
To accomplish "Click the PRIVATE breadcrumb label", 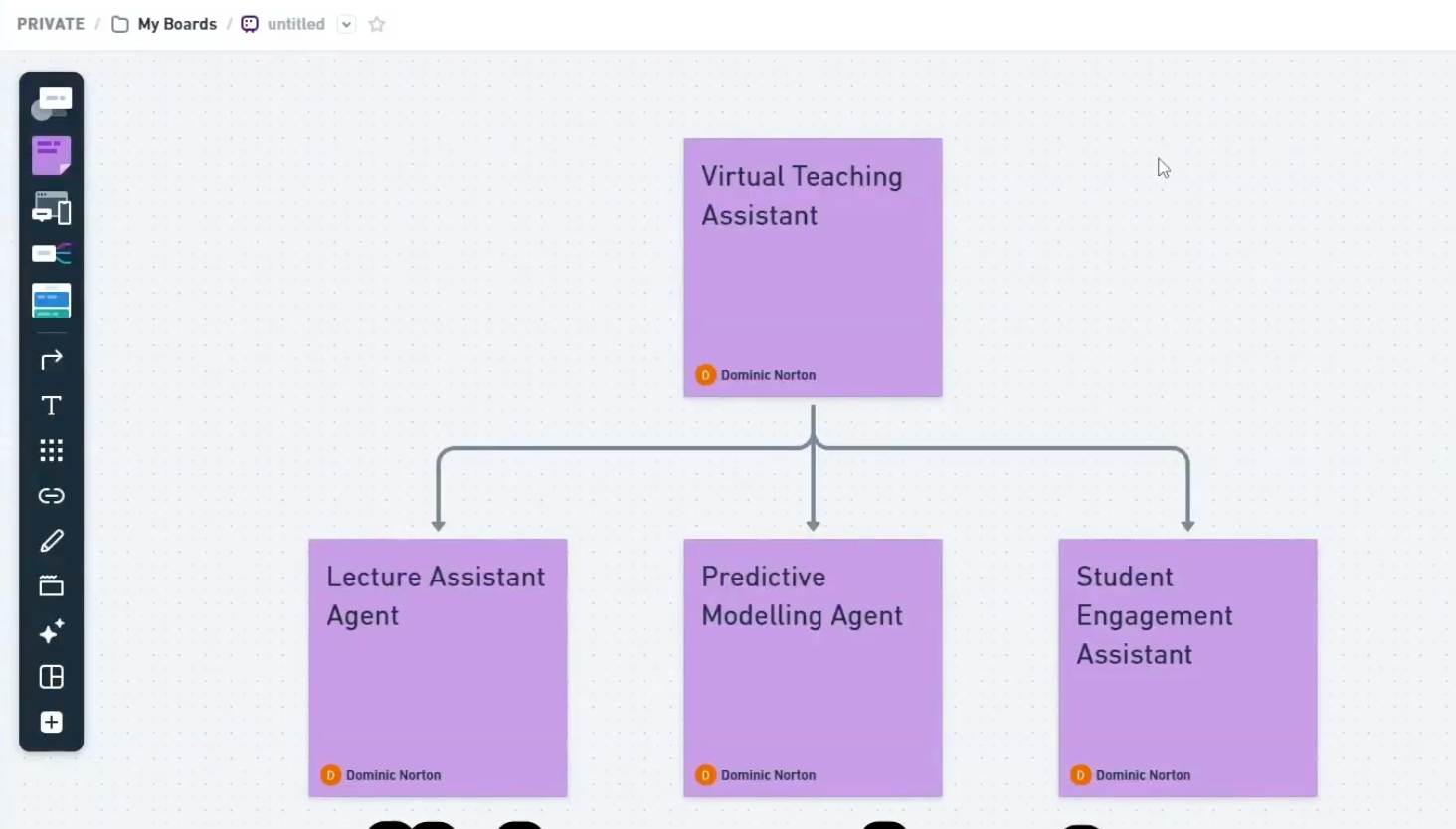I will point(50,23).
